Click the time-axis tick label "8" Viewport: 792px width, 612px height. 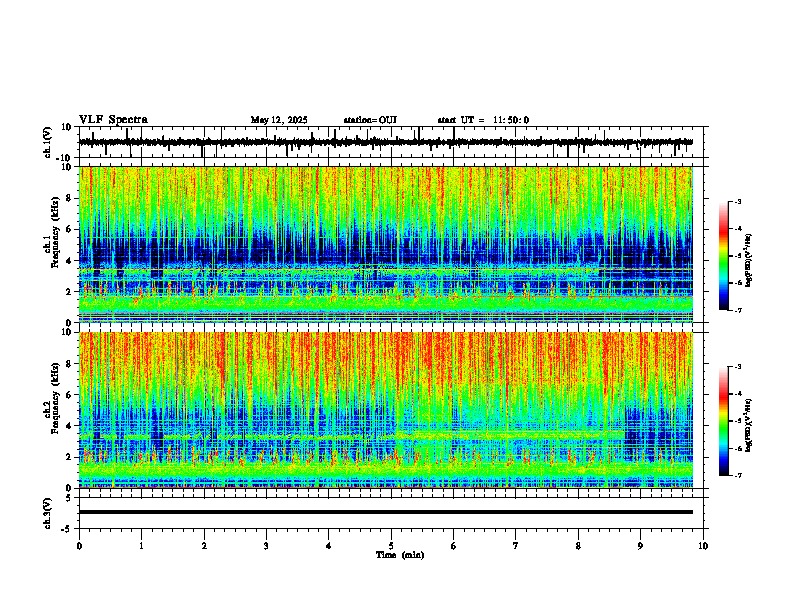tap(578, 546)
